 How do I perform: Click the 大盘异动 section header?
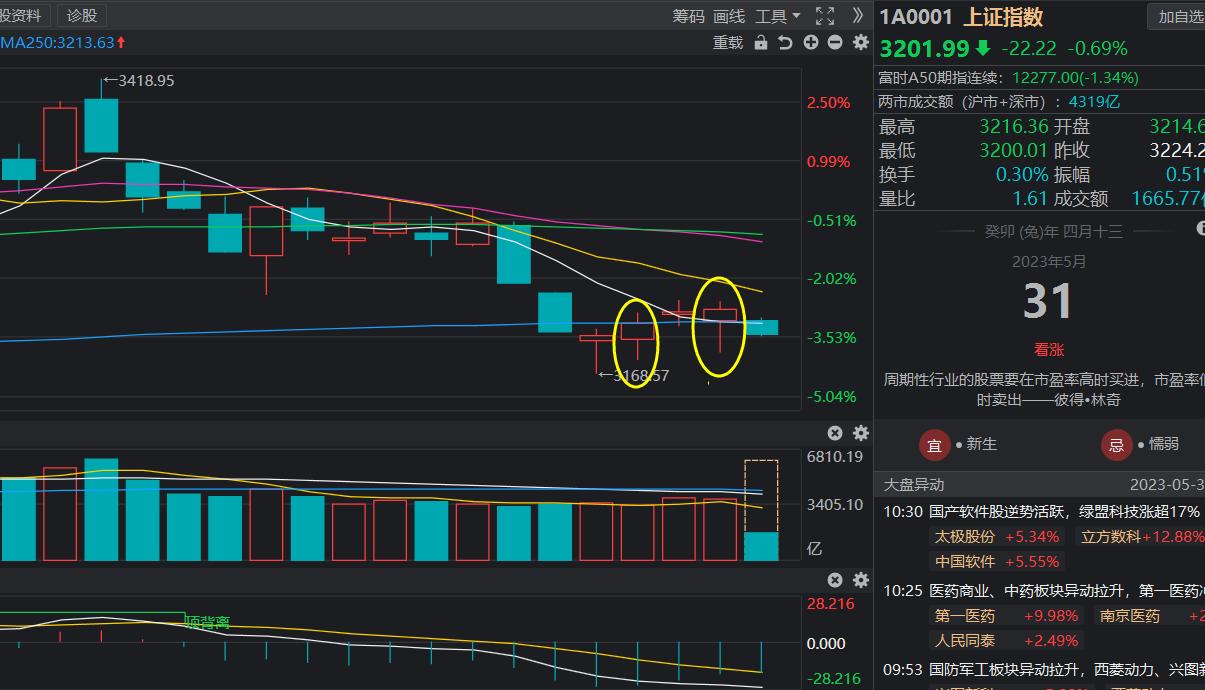pos(914,484)
